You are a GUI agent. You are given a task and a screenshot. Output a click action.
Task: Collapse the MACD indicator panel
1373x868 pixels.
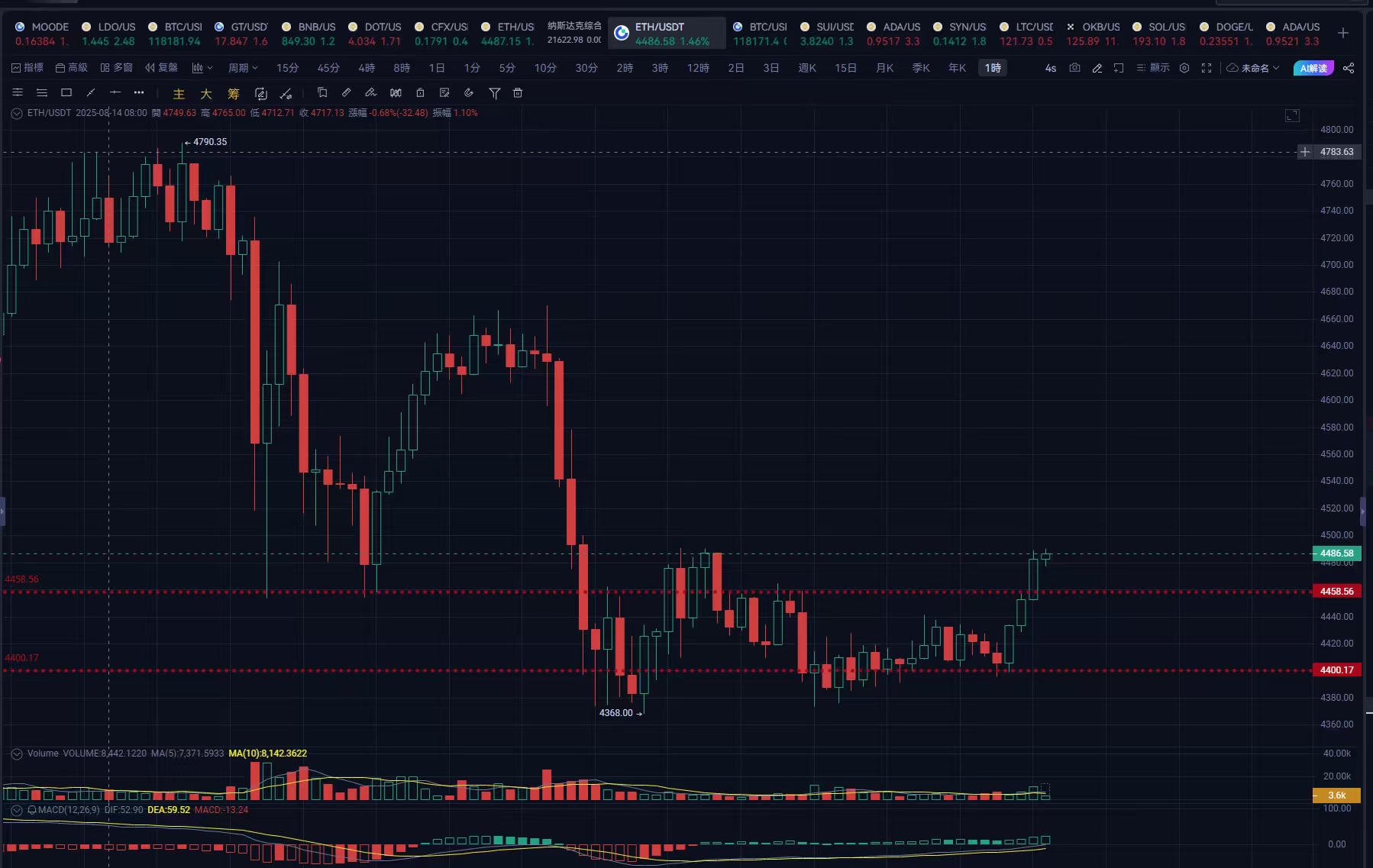16,810
